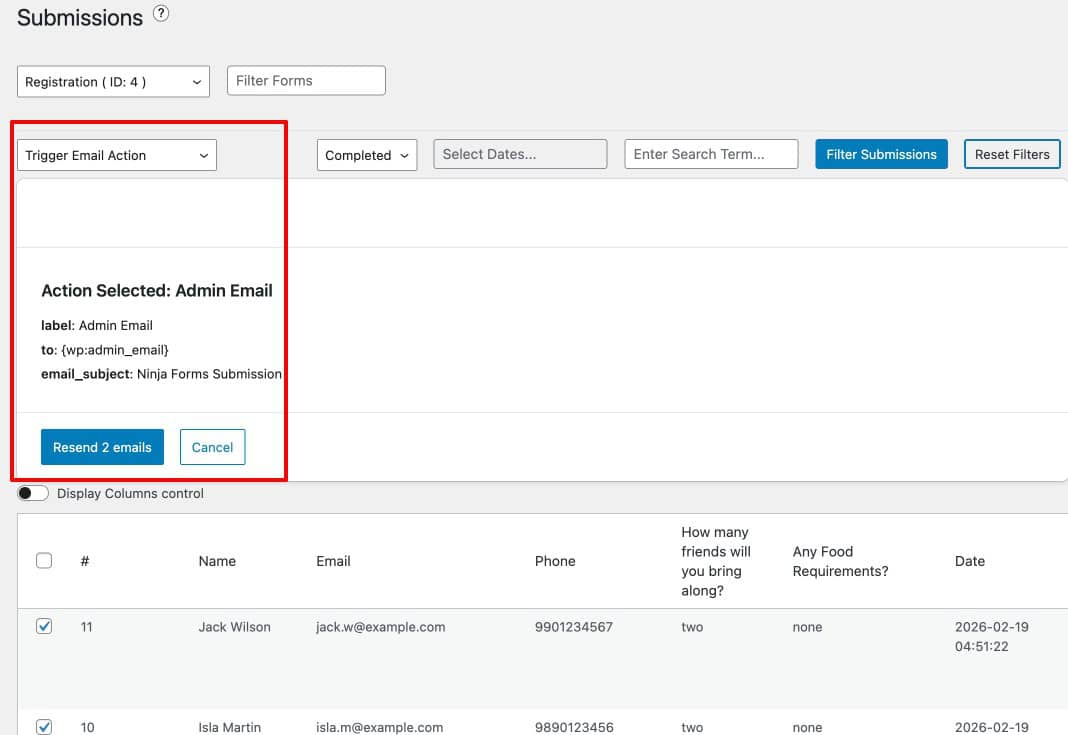Select the Any Food Requirements? column header

coord(841,561)
